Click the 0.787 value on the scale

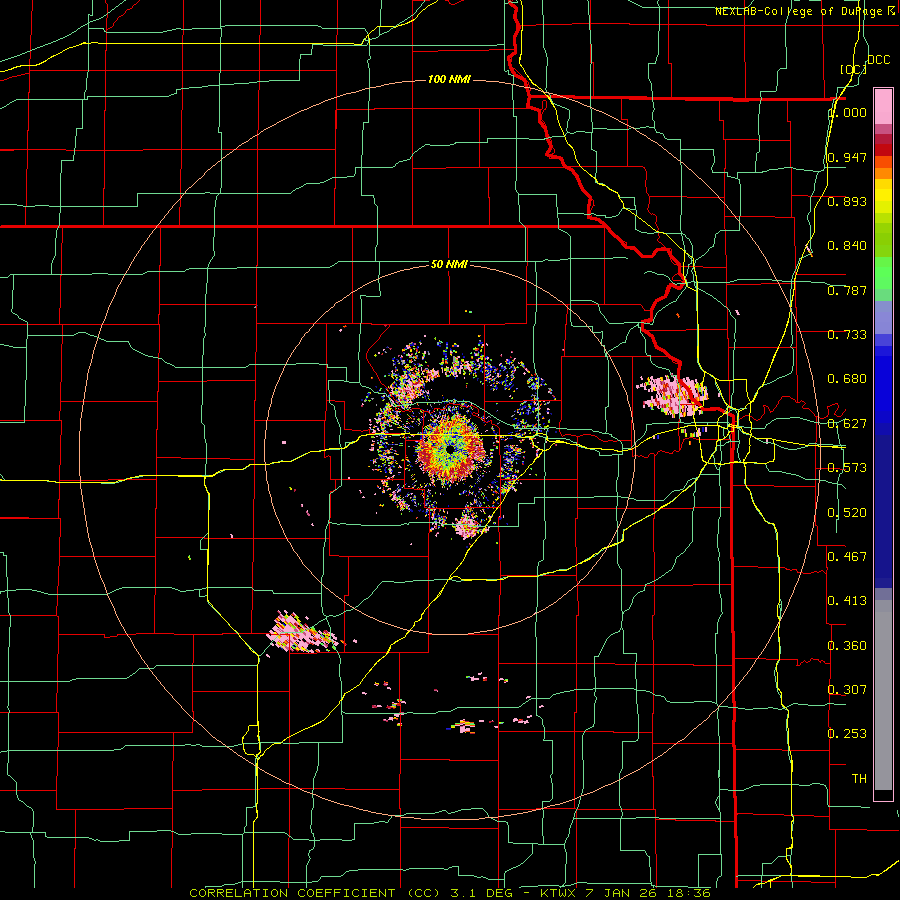[x=847, y=290]
